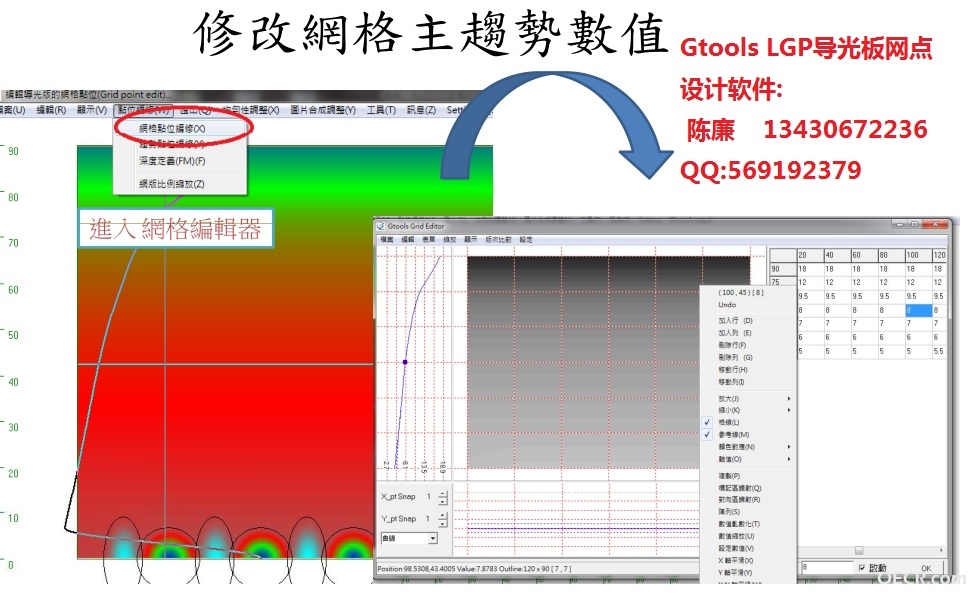Click Gtools Grid Editor title bar app icon
Viewport: 978px width, 593px height.
tap(380, 226)
